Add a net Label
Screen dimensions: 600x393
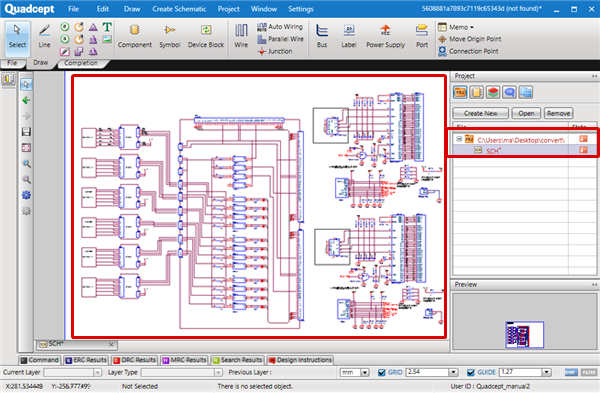[x=349, y=36]
